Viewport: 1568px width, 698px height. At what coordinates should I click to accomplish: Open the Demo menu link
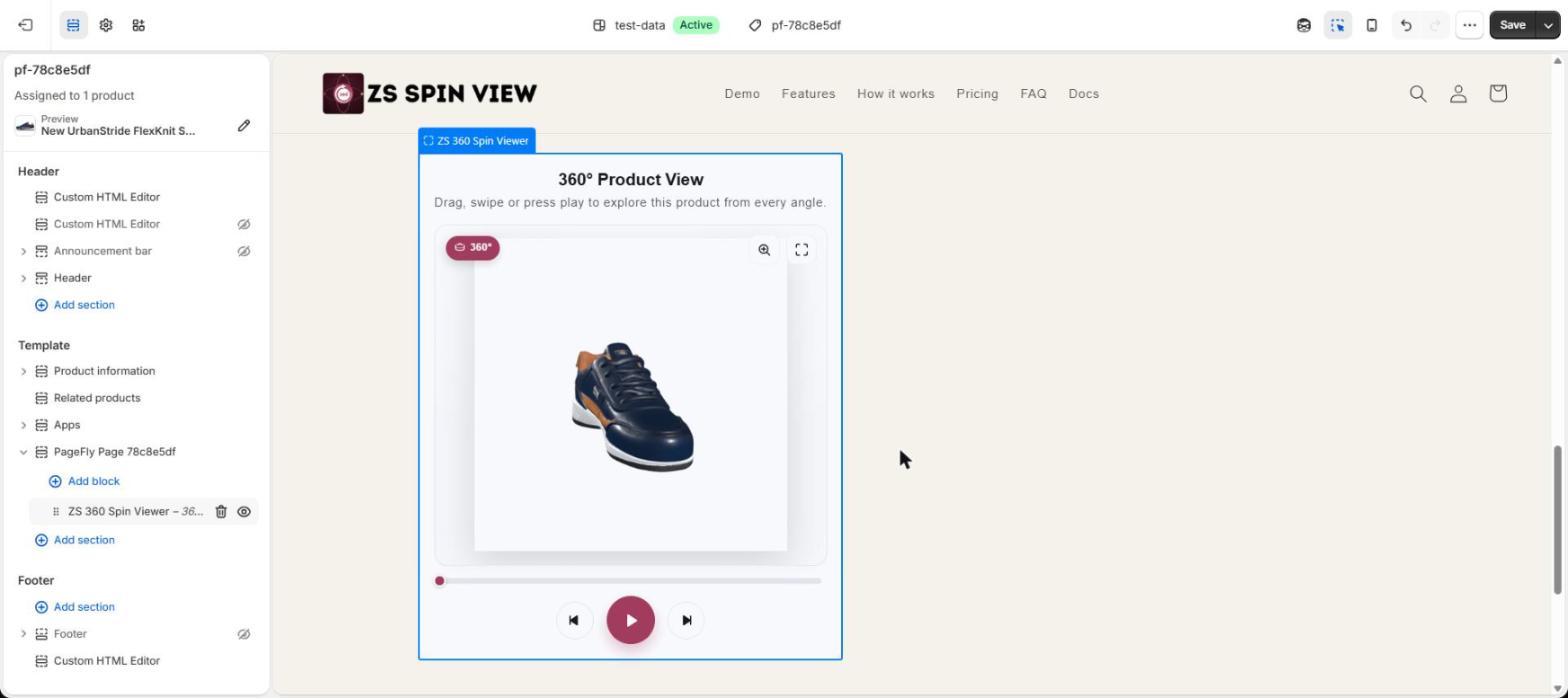pos(742,93)
